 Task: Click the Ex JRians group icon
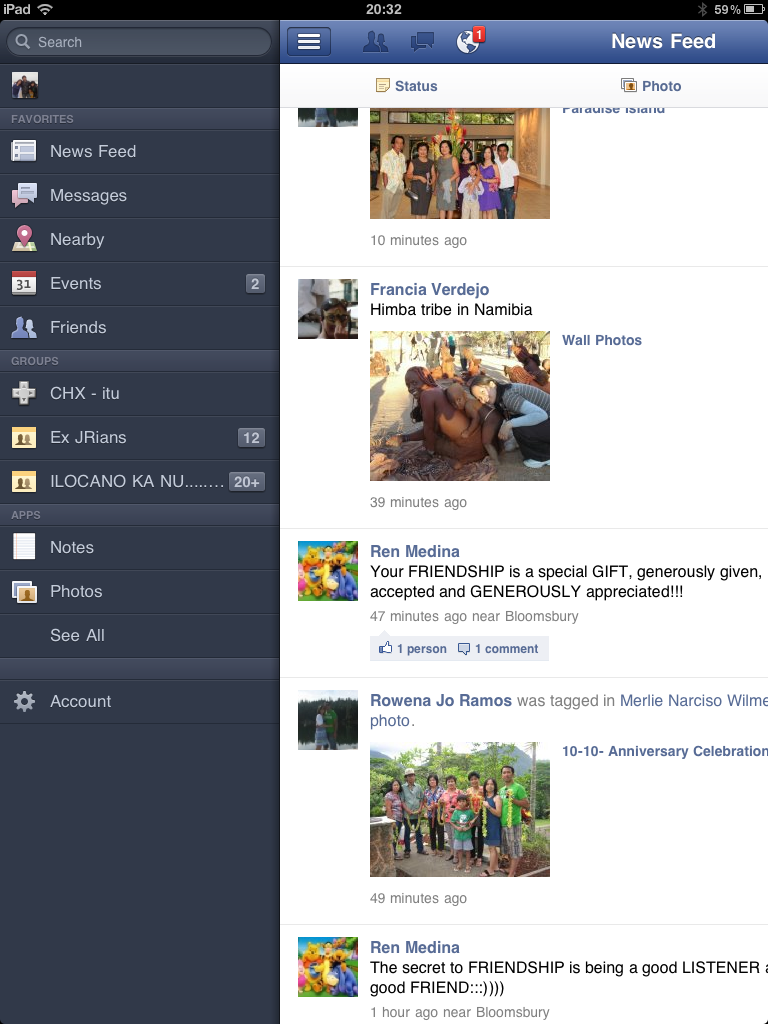click(x=24, y=438)
